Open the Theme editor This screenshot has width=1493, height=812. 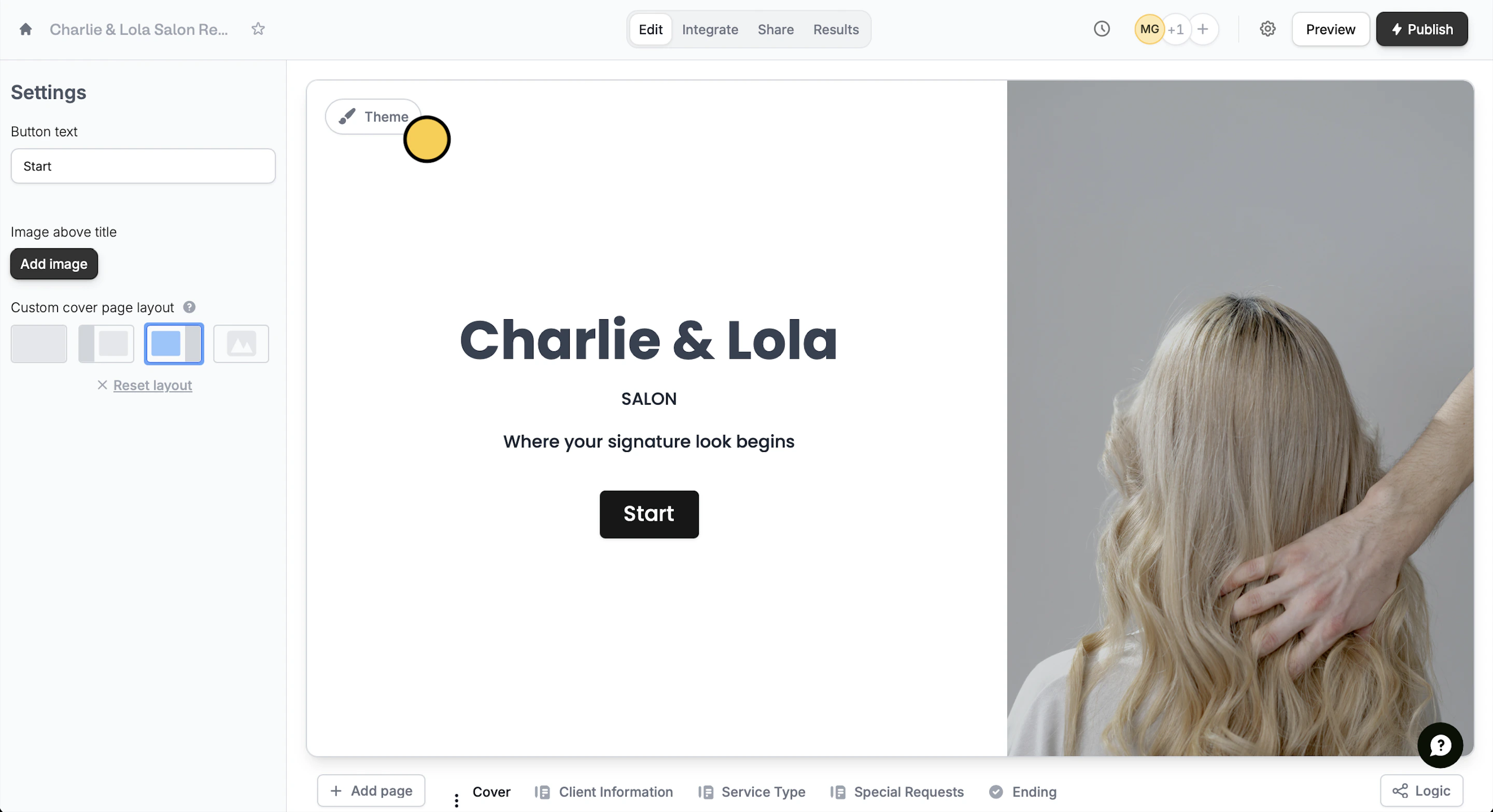point(373,117)
